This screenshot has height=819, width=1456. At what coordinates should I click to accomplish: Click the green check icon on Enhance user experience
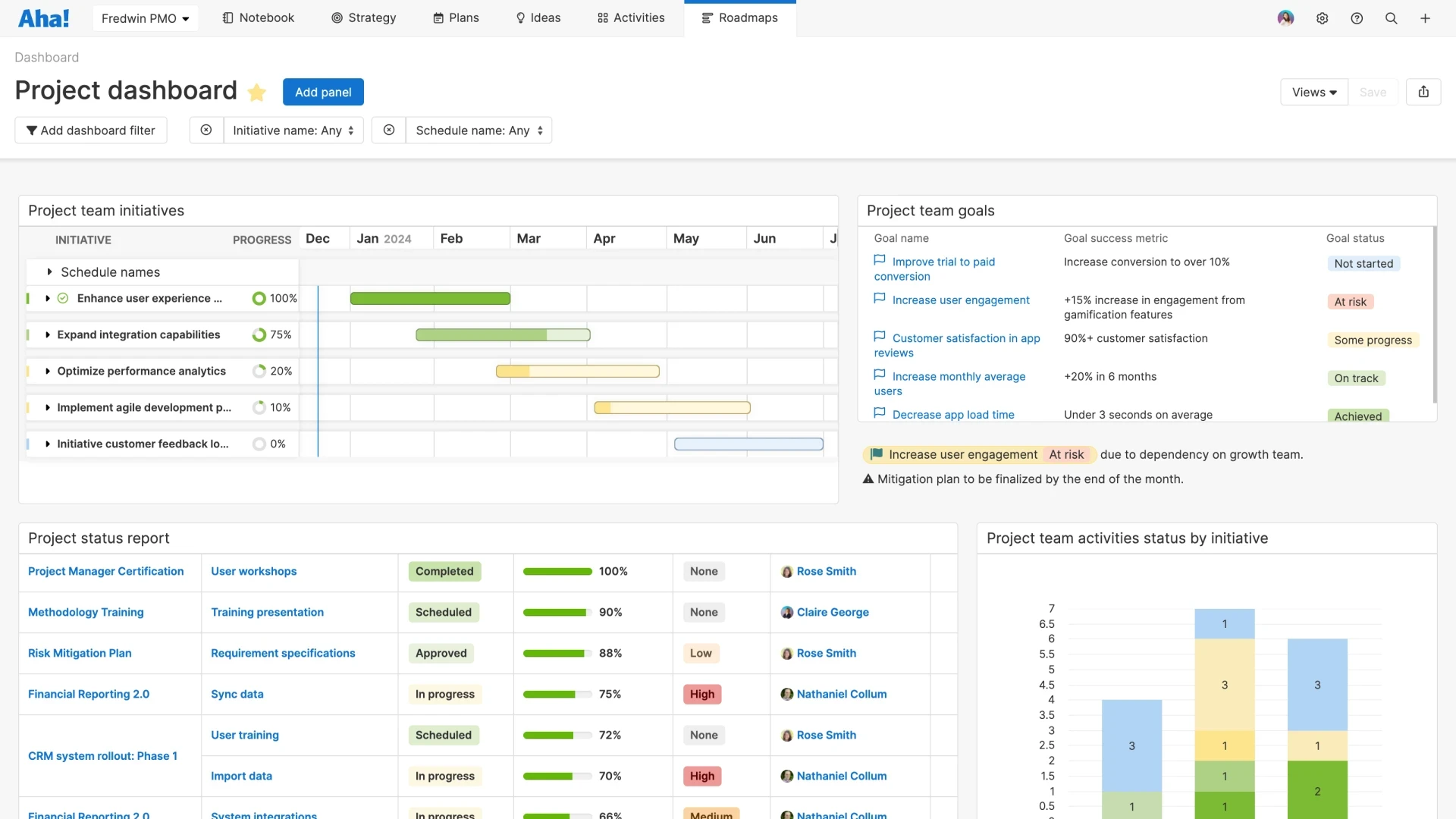pyautogui.click(x=63, y=298)
